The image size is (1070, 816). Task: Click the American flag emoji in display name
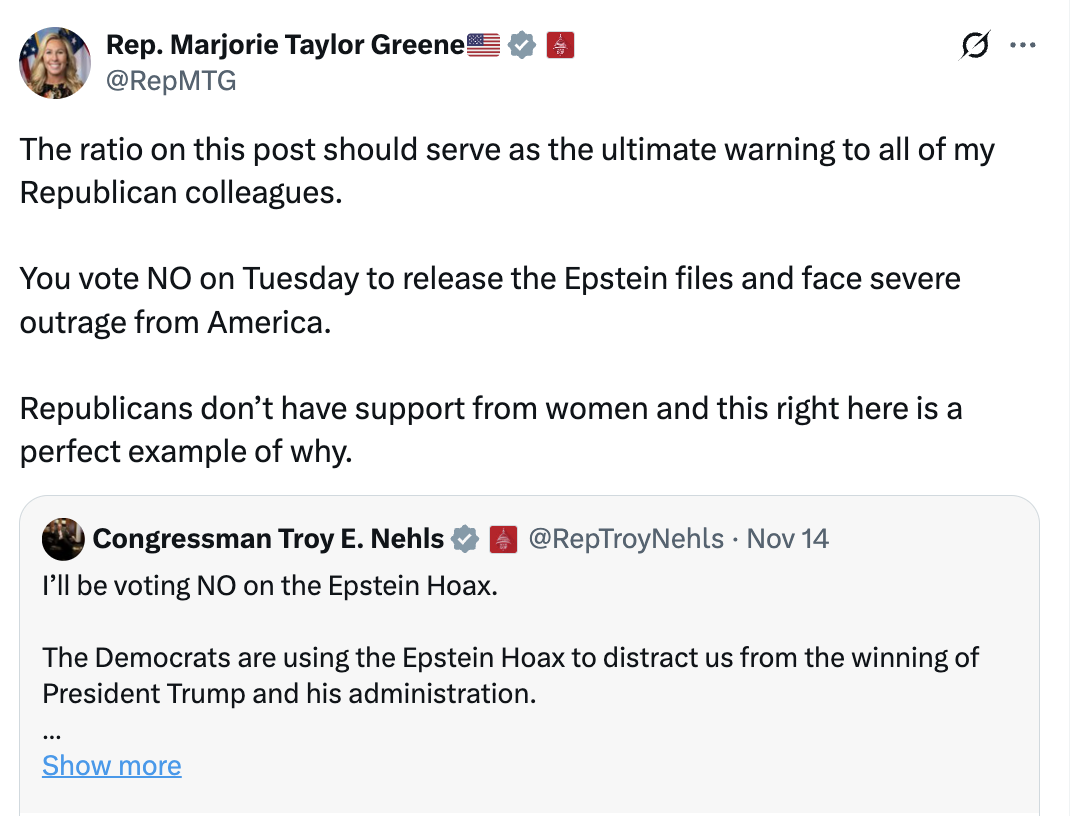point(484,45)
